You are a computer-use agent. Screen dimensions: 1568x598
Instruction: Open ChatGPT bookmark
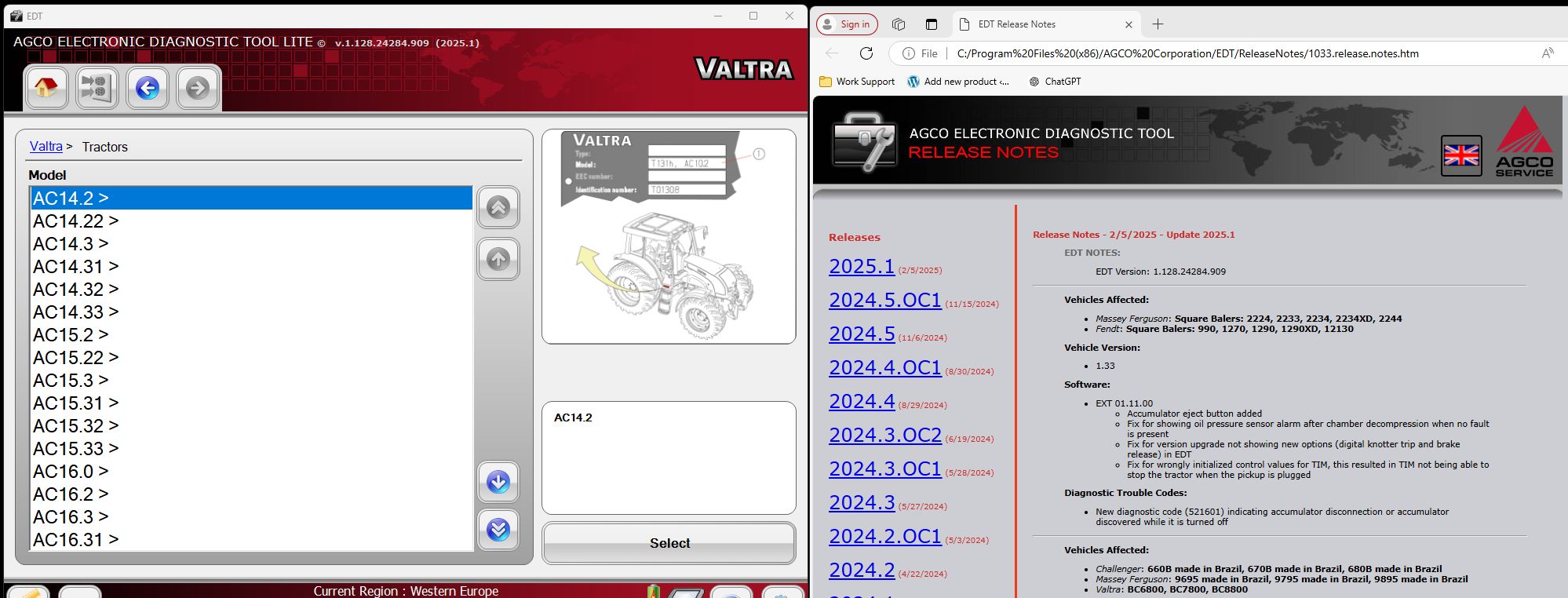pyautogui.click(x=1055, y=82)
